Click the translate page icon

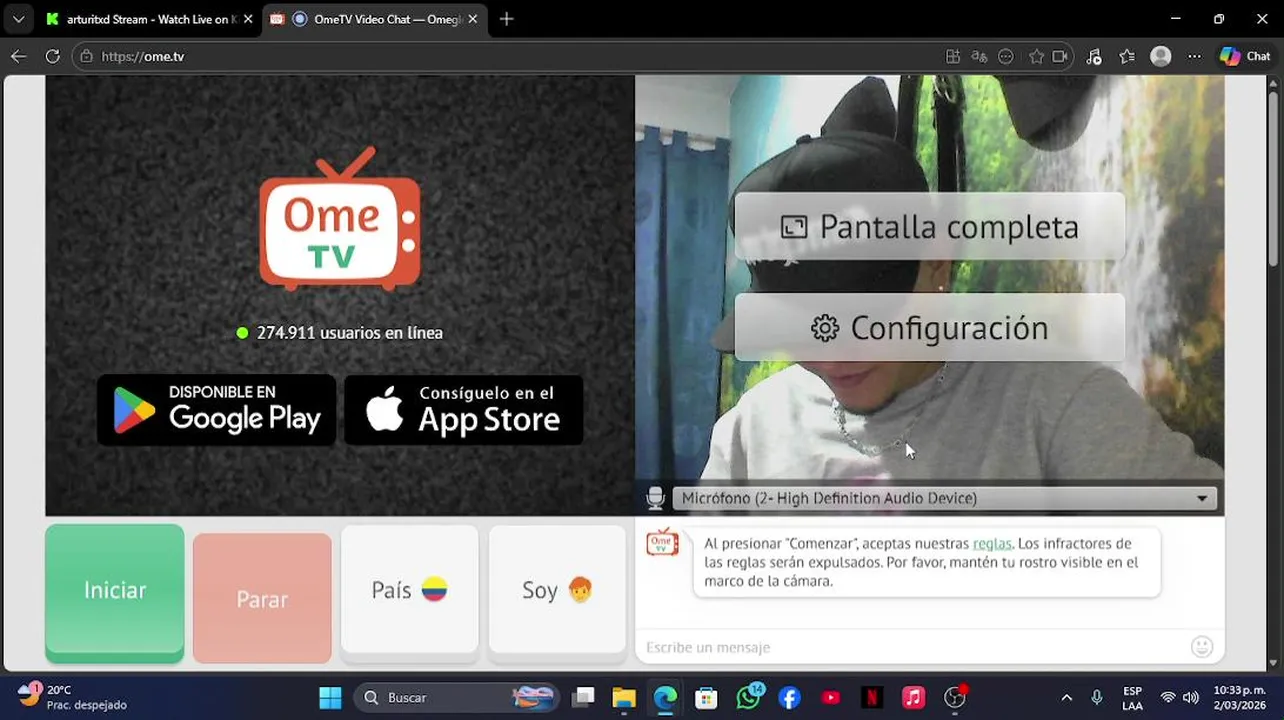coord(979,56)
